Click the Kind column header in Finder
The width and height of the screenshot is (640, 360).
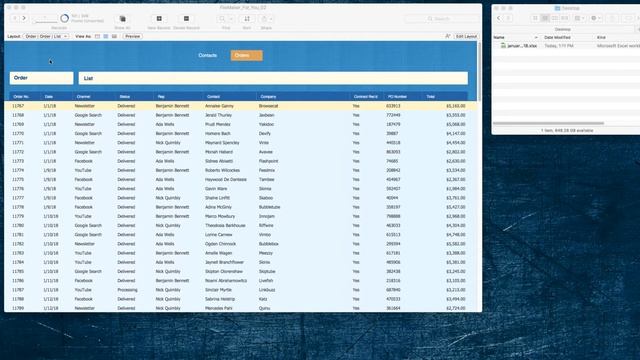point(601,38)
